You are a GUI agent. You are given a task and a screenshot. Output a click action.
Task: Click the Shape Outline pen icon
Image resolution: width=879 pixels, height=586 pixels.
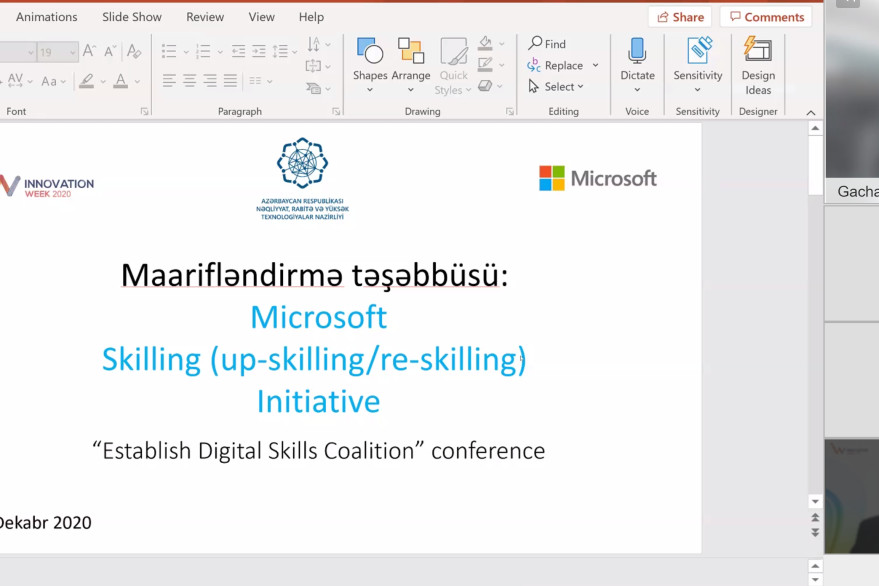point(485,64)
